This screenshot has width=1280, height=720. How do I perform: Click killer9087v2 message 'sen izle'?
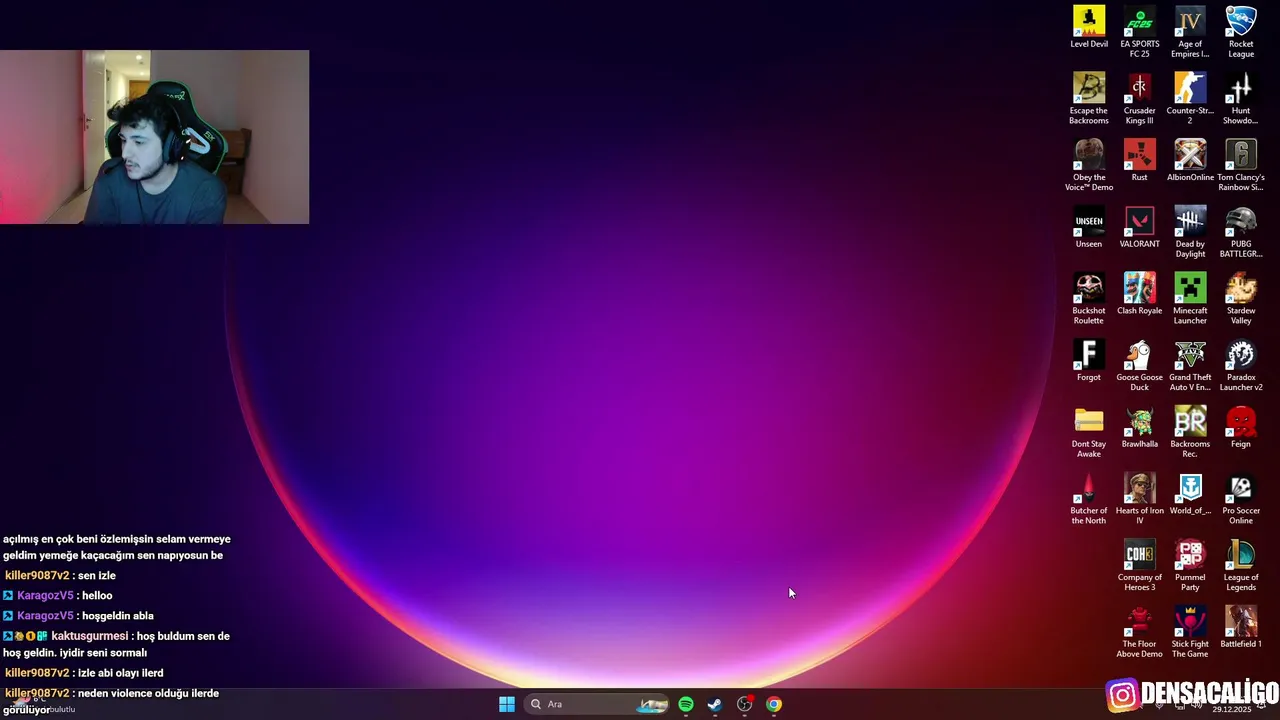[96, 575]
